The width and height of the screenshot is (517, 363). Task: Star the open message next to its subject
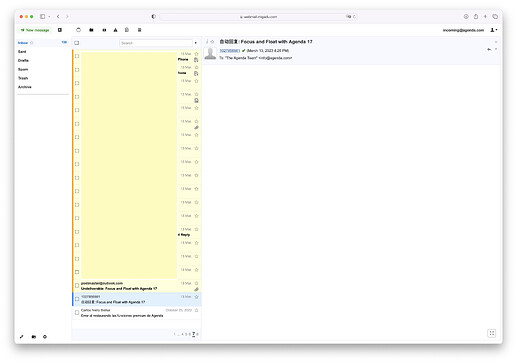coord(212,42)
